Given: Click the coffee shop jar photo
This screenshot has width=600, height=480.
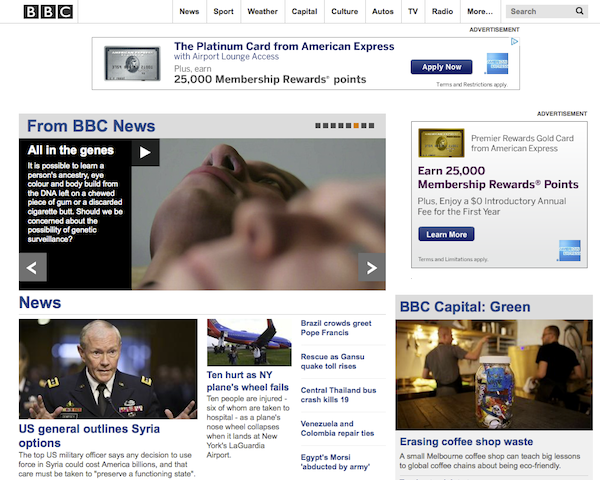Looking at the screenshot, I should coord(494,375).
